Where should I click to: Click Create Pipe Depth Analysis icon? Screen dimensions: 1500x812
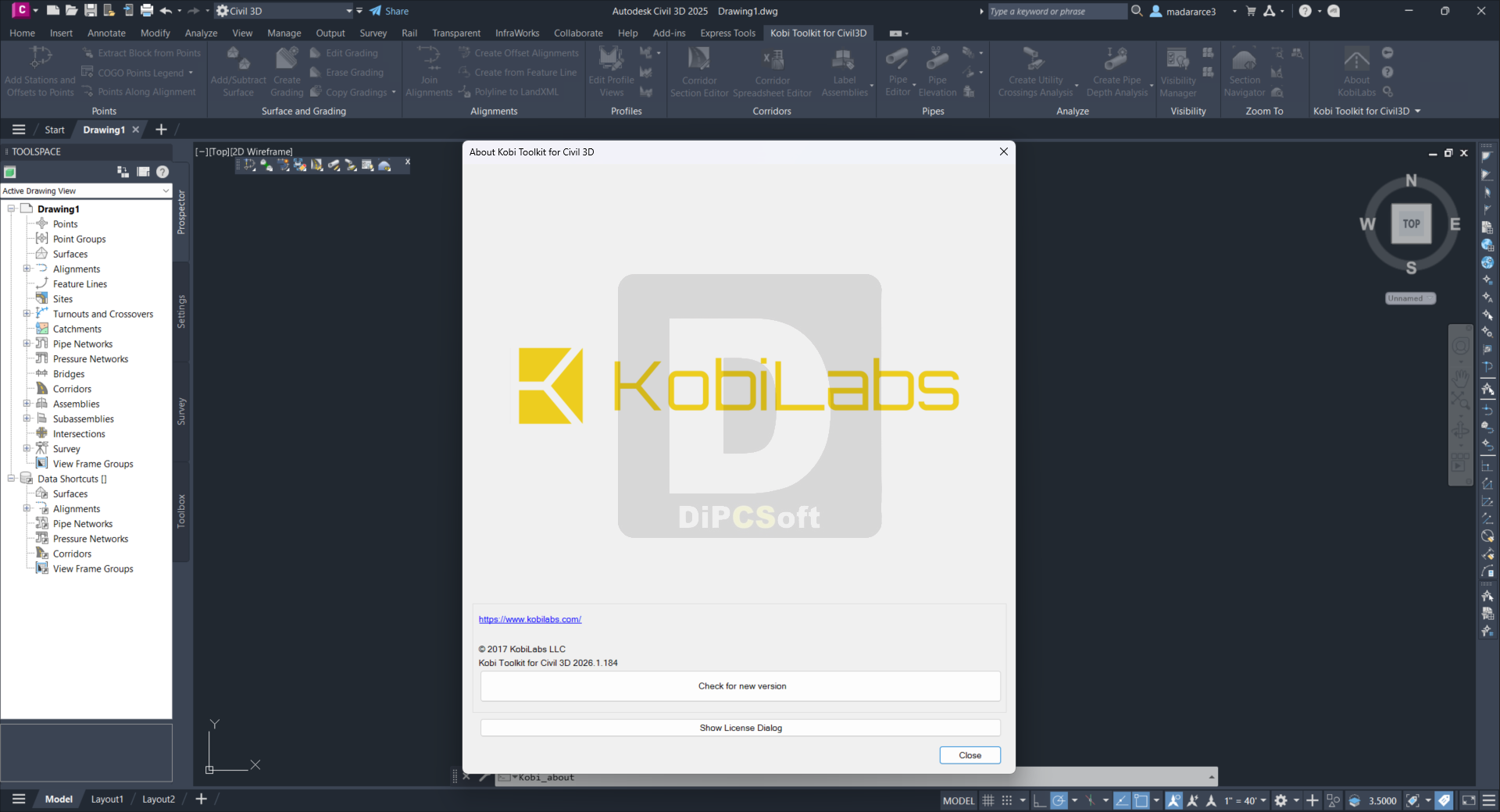pyautogui.click(x=1116, y=59)
